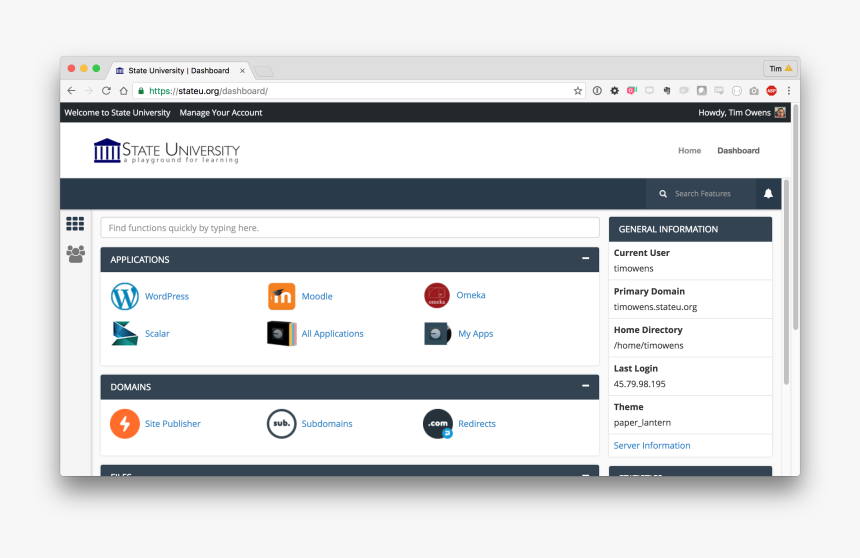The image size is (860, 558).
Task: Collapse the Applications section
Action: [585, 258]
